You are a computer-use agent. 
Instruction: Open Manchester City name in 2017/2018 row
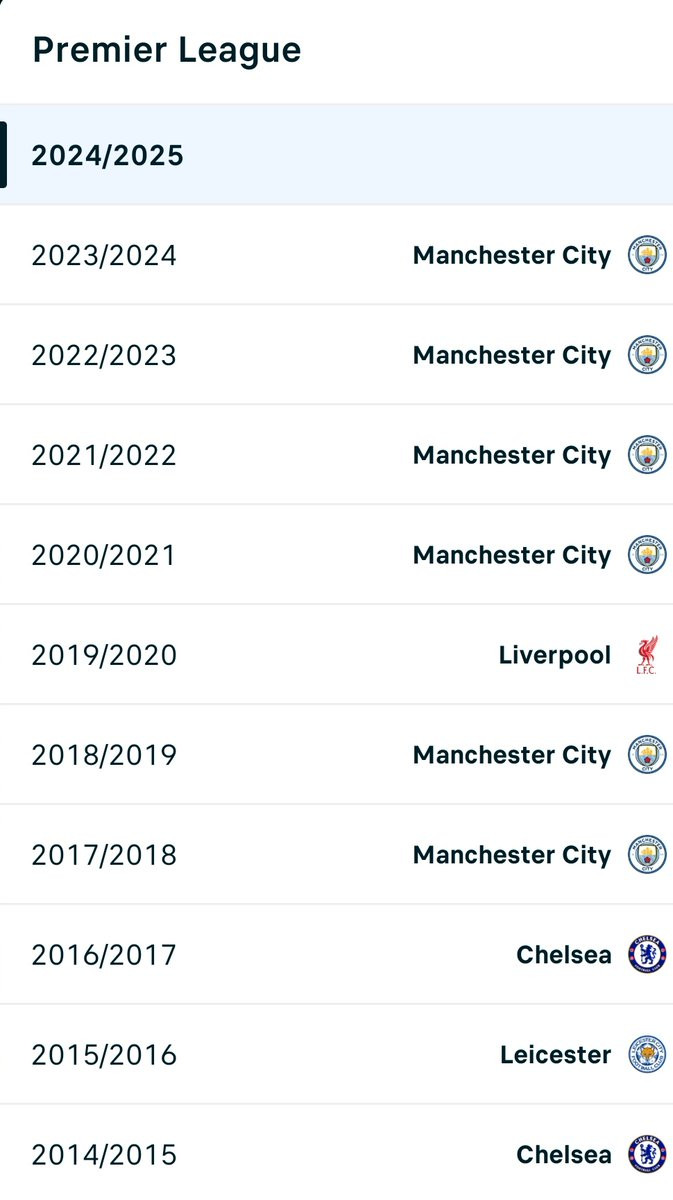pos(511,855)
